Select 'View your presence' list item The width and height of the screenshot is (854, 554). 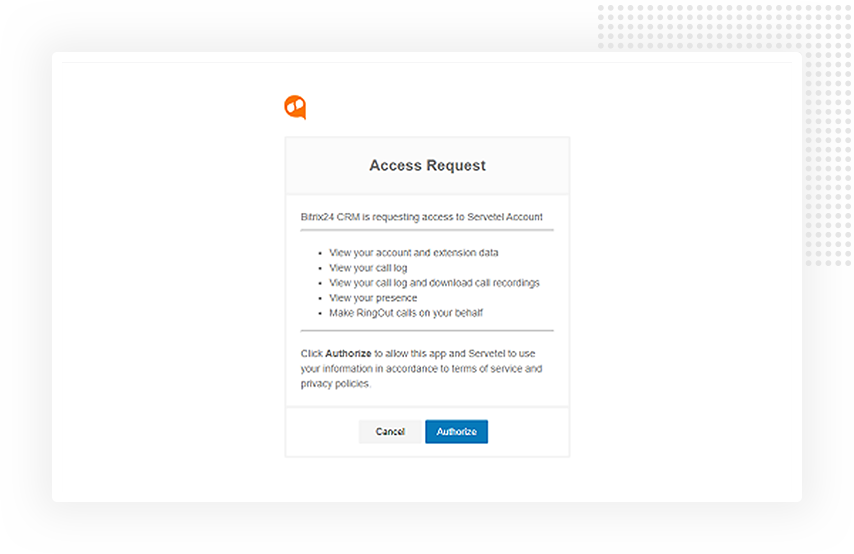click(373, 298)
